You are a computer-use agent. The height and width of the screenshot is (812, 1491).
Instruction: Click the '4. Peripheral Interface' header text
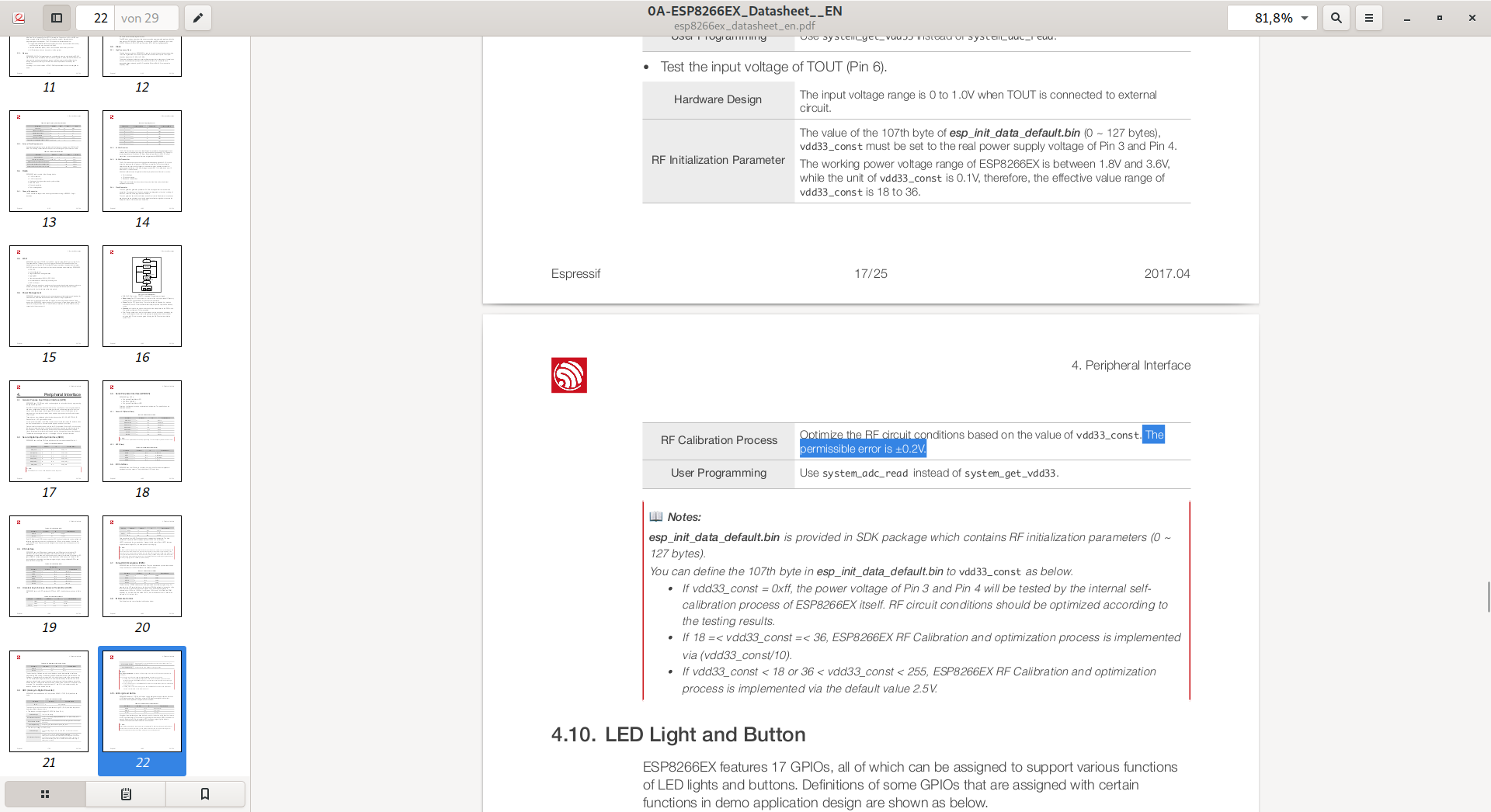[1131, 366]
